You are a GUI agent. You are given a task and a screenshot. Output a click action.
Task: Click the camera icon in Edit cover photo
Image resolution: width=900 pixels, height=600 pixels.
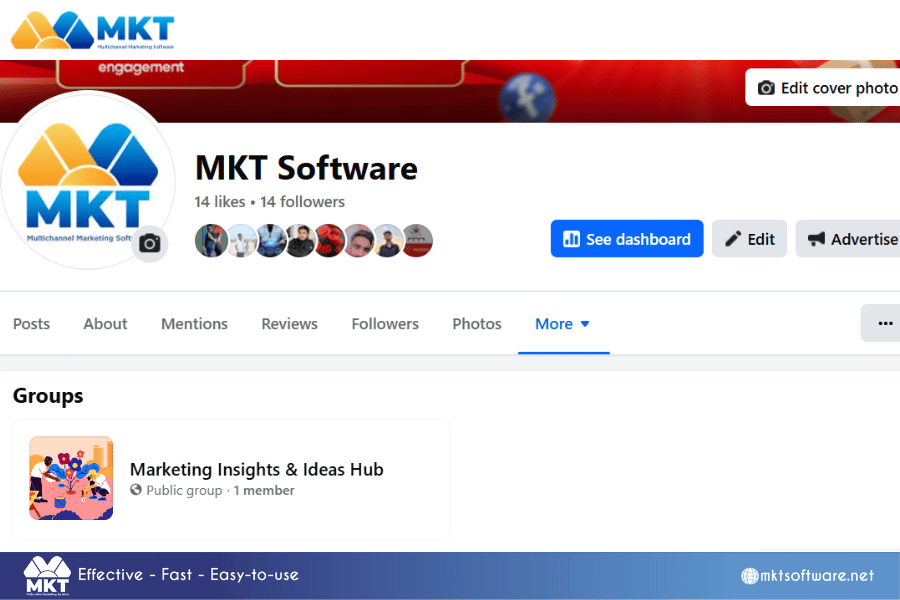pyautogui.click(x=766, y=88)
